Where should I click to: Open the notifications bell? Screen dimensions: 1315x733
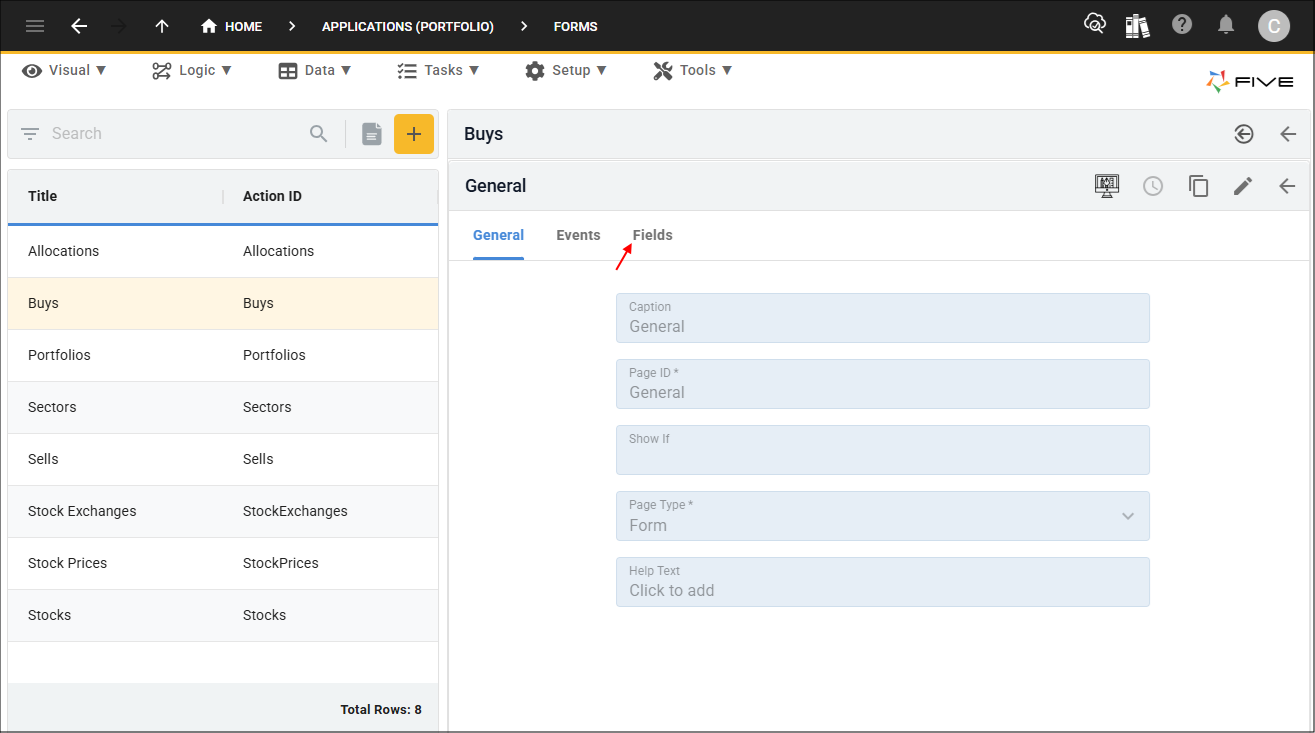(1226, 25)
